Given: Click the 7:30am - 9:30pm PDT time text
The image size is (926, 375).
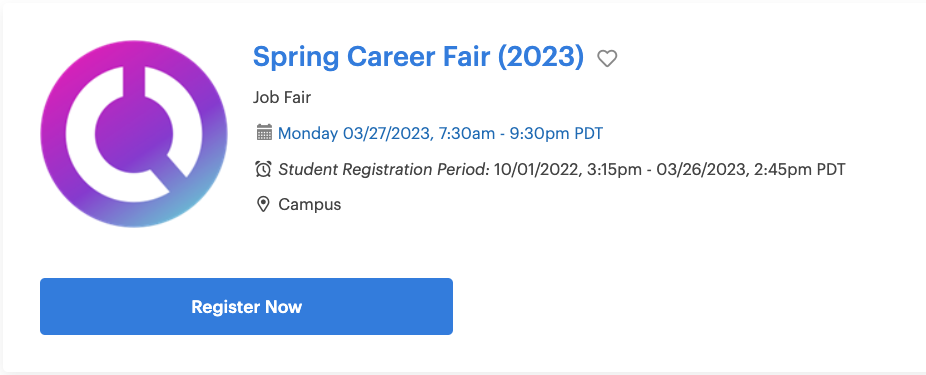Looking at the screenshot, I should (520, 133).
